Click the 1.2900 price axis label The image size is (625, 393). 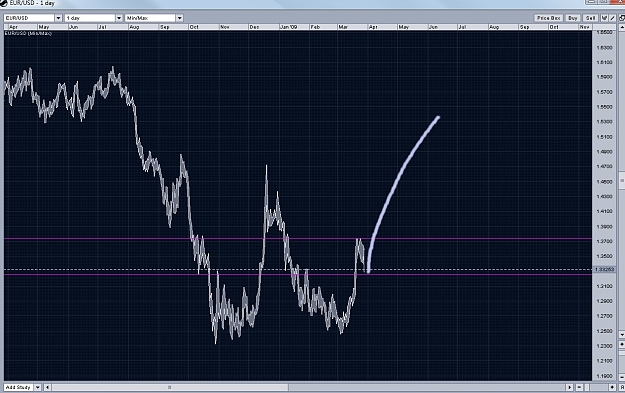604,301
